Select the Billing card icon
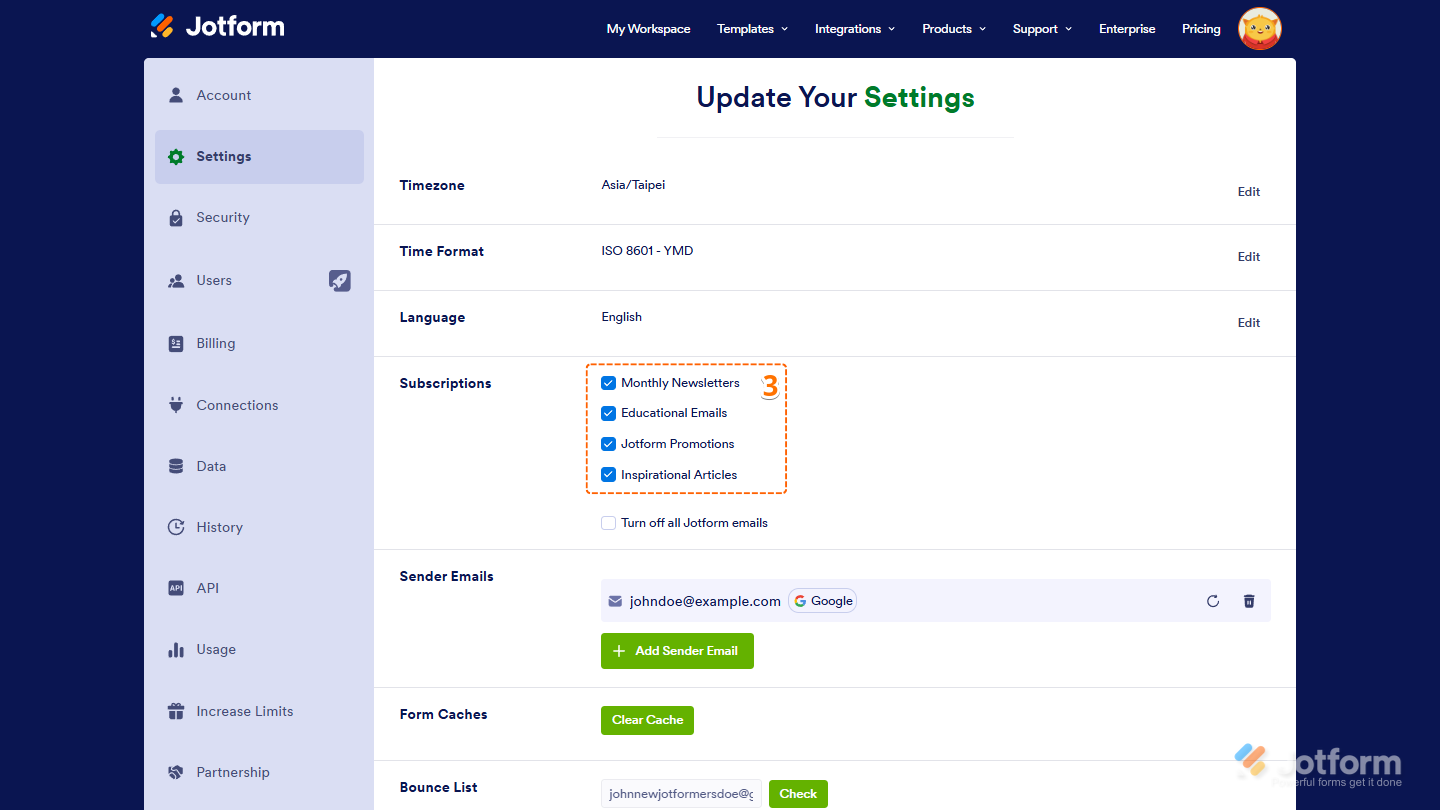 point(176,343)
